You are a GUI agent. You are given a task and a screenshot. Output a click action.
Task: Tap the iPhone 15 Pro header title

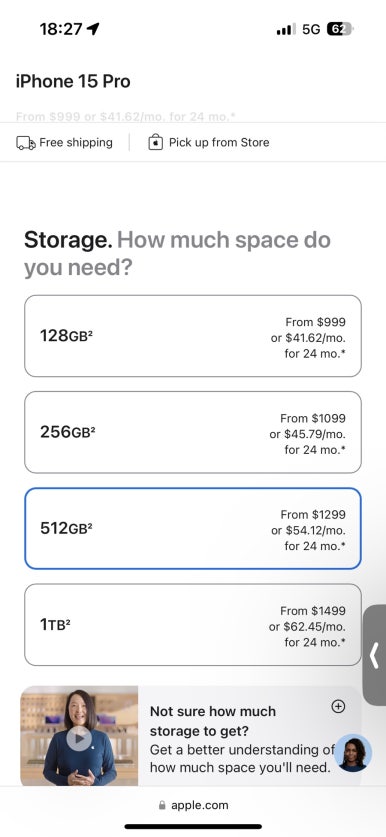73,82
